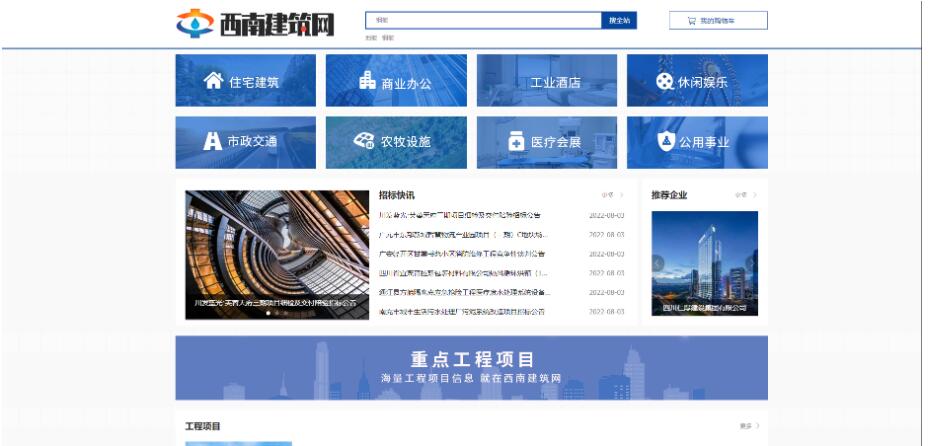Image resolution: width=929 pixels, height=446 pixels.
Task: Focus the site search input field
Action: point(483,20)
